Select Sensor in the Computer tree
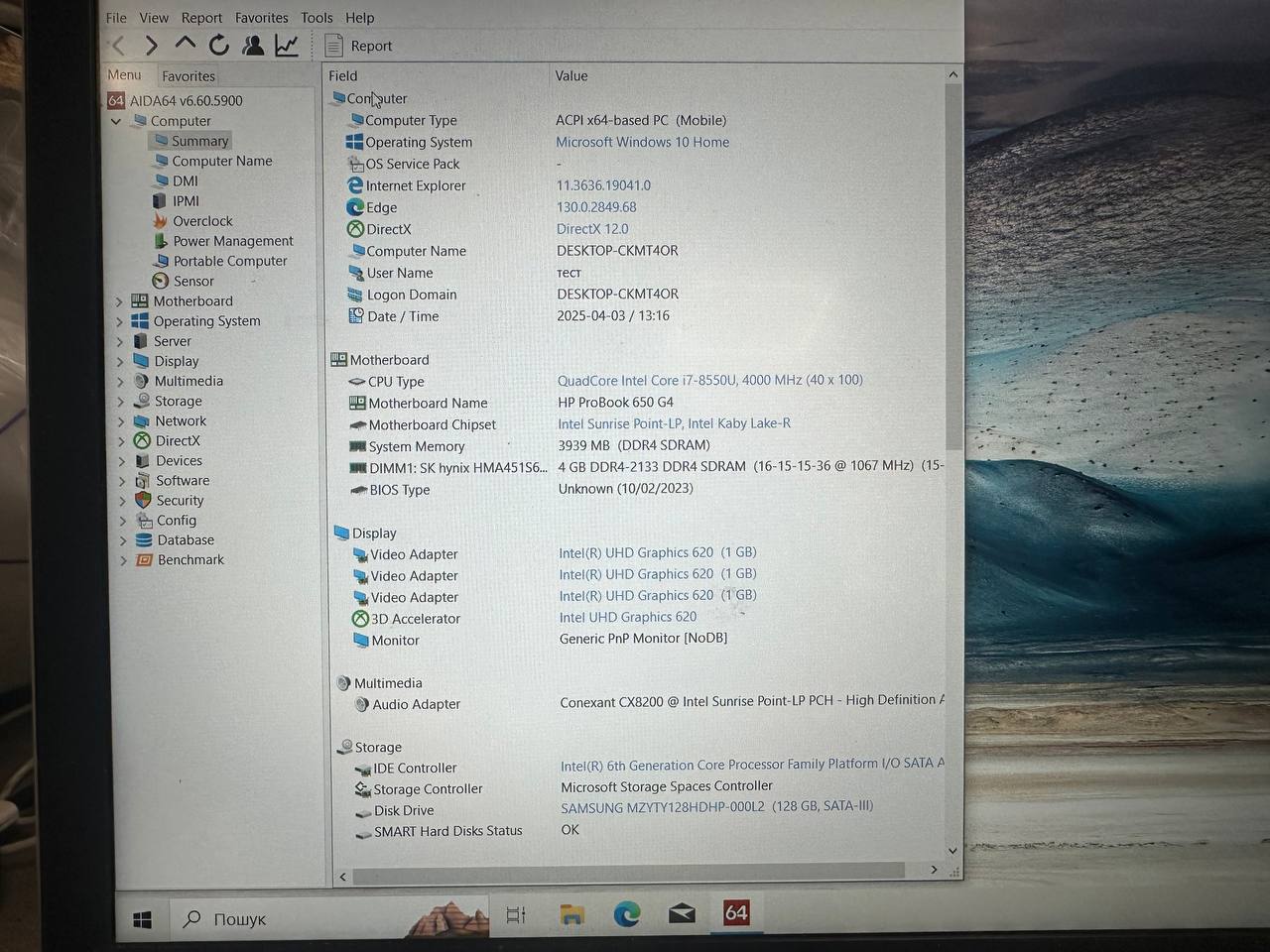The height and width of the screenshot is (952, 1270). (x=193, y=281)
